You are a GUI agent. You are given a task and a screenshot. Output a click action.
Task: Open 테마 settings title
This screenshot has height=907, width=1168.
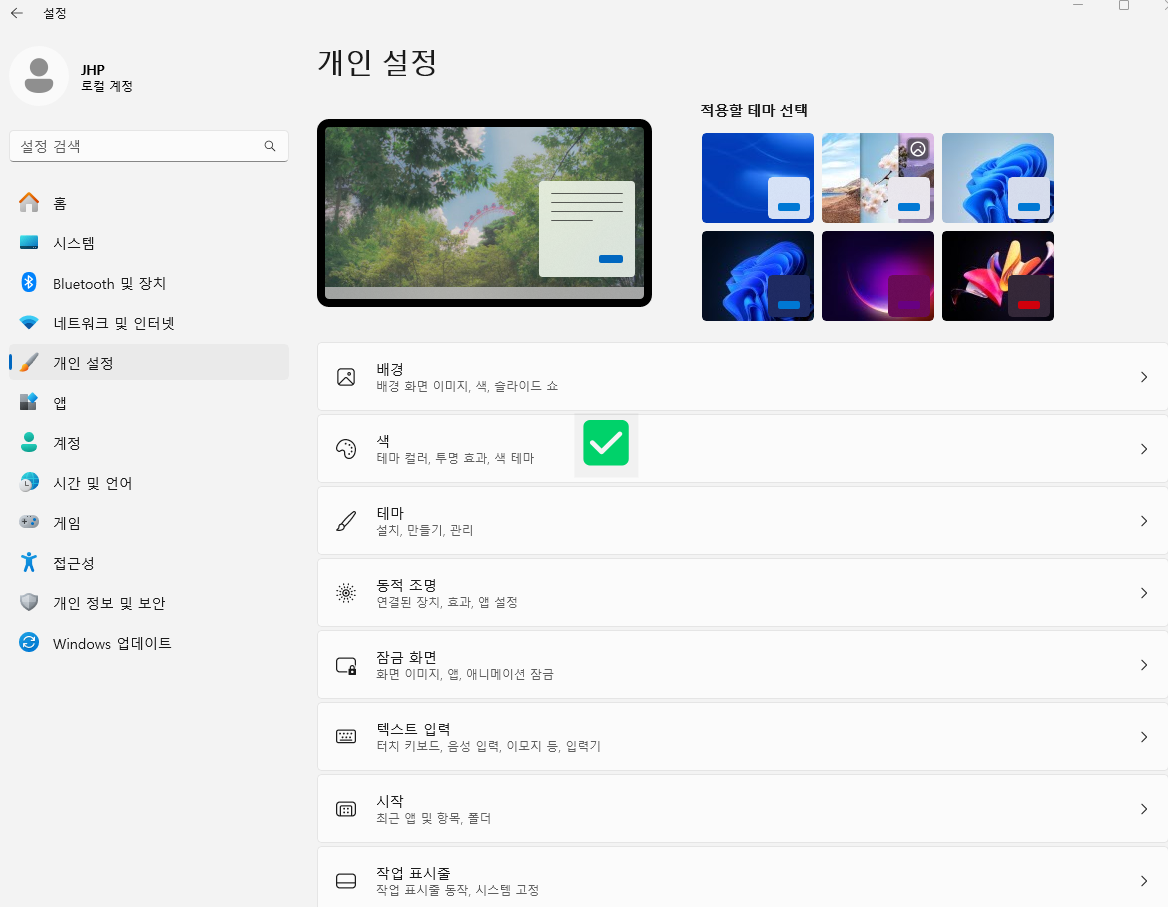[390, 512]
